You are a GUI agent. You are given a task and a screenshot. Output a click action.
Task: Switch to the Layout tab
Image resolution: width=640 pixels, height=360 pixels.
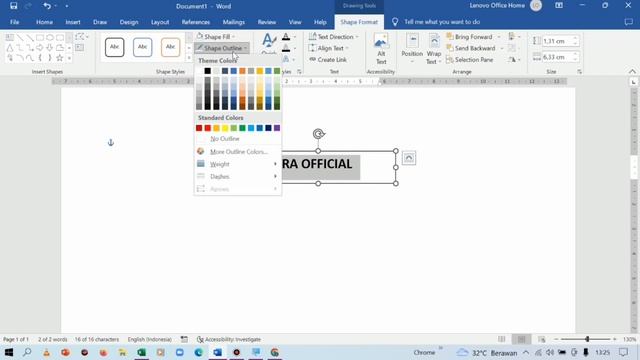(x=160, y=22)
